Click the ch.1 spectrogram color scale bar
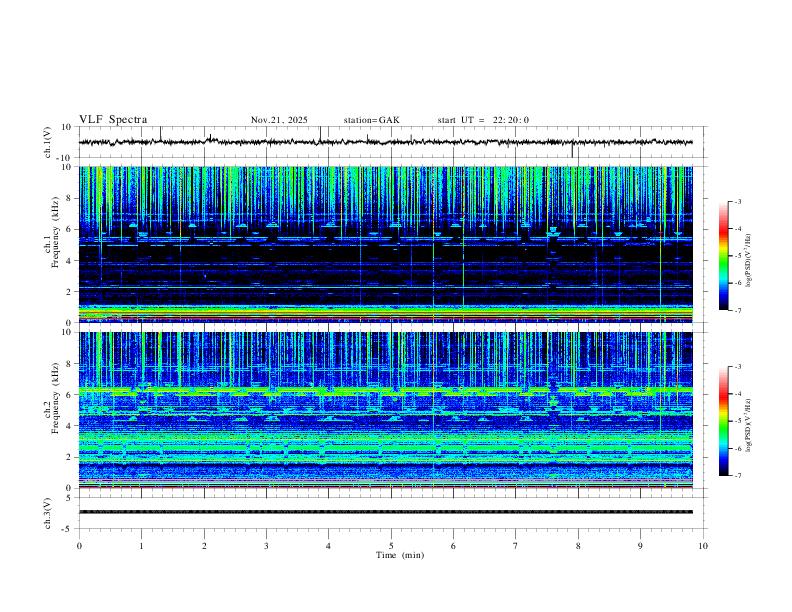Screen dimensions: 792x612 coord(723,255)
